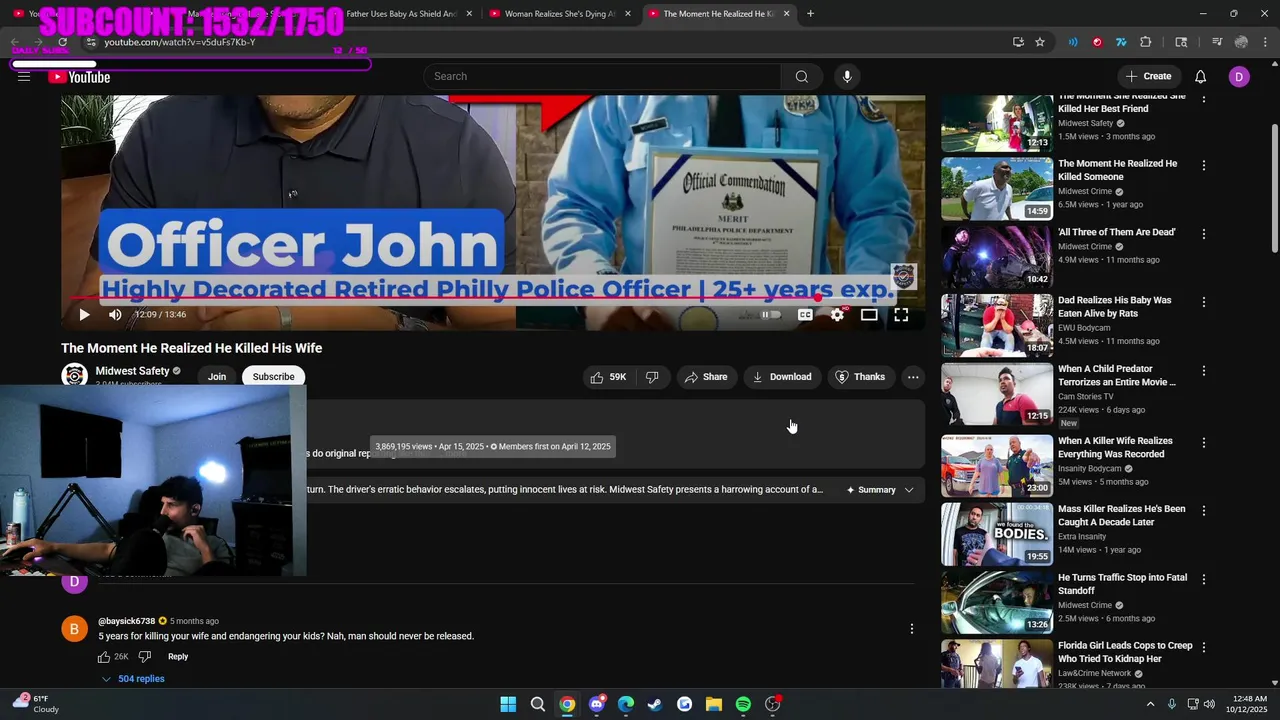Focus the YouTube search field
The image size is (1280, 720).
pos(603,77)
